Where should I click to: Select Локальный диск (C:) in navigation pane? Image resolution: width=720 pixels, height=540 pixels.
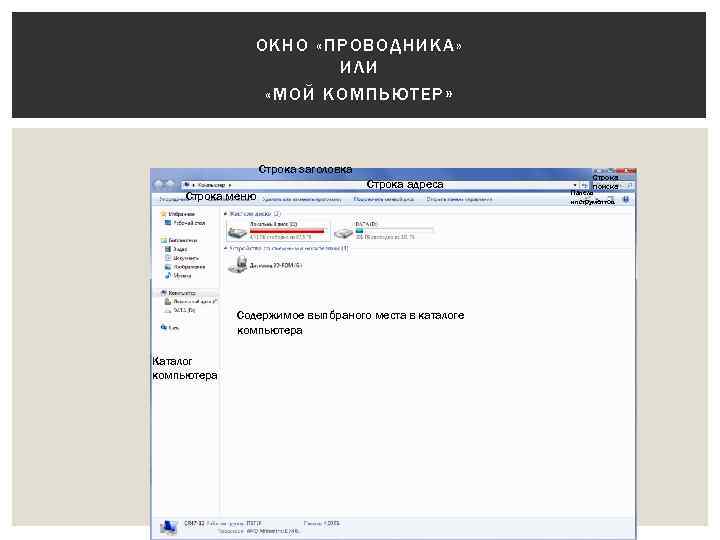[x=191, y=302]
